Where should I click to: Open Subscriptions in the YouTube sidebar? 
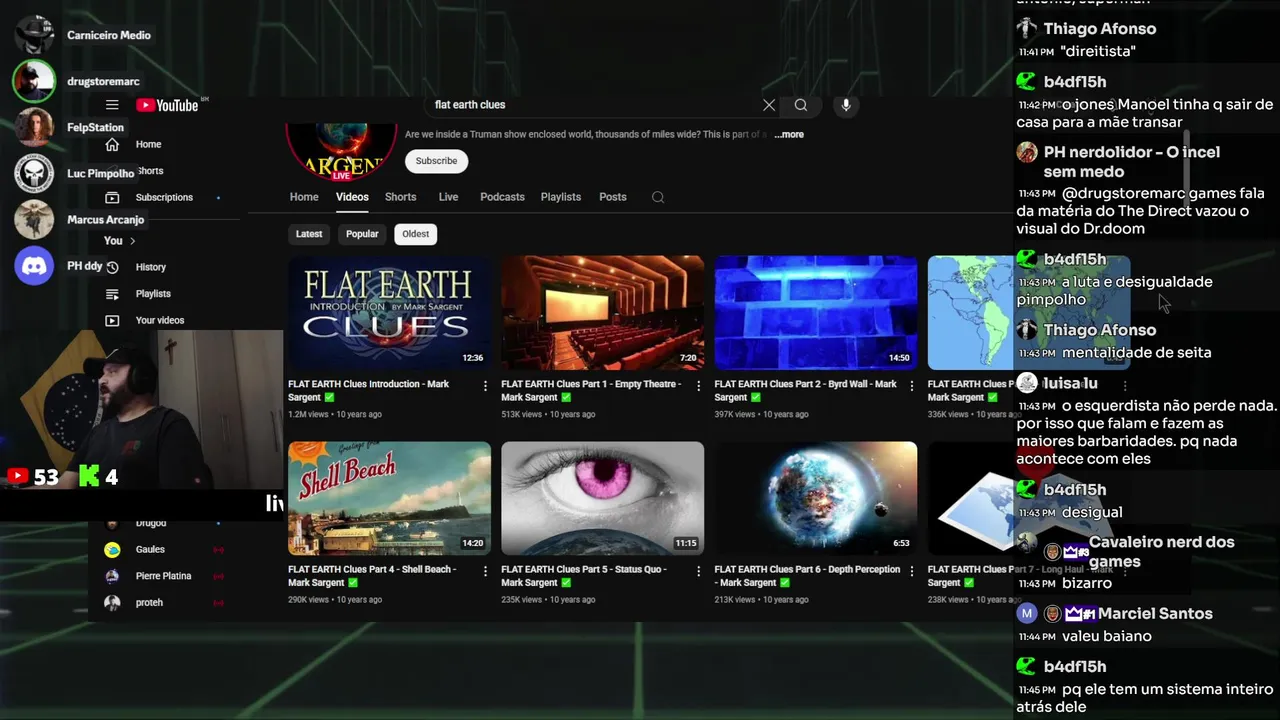165,197
